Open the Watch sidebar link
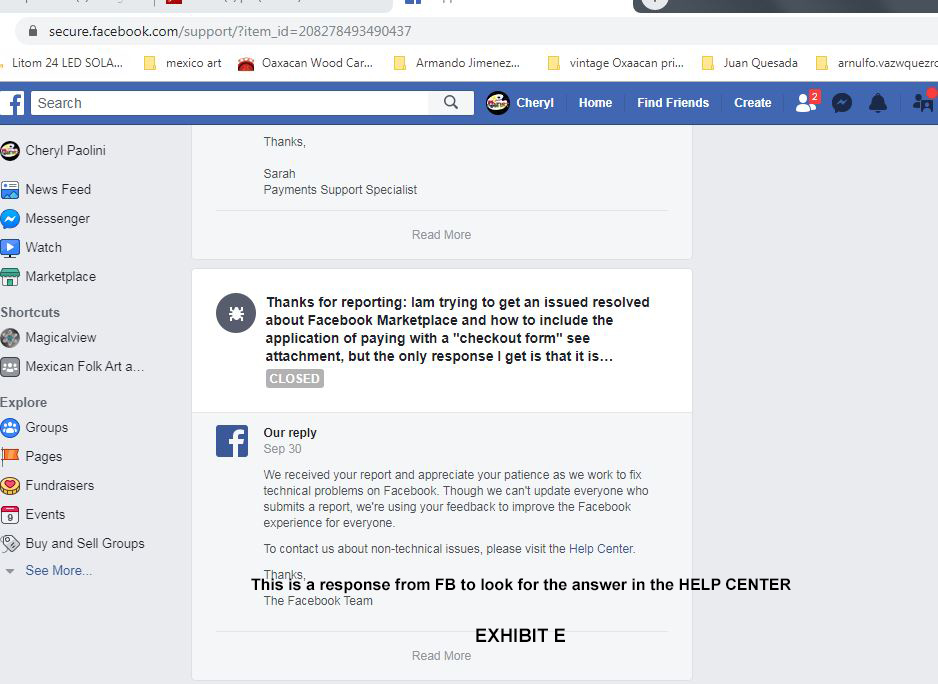This screenshot has height=684, width=938. [x=44, y=248]
